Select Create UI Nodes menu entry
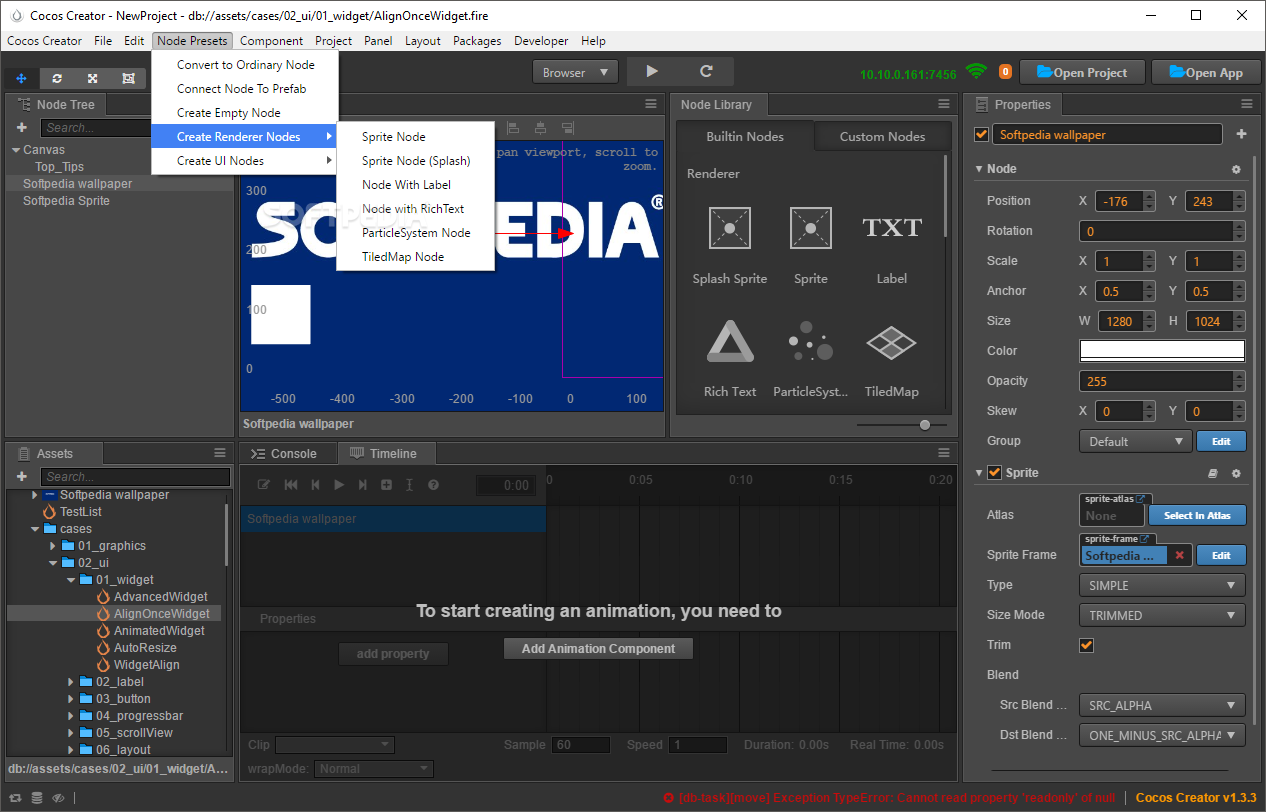This screenshot has height=812, width=1266. point(244,161)
